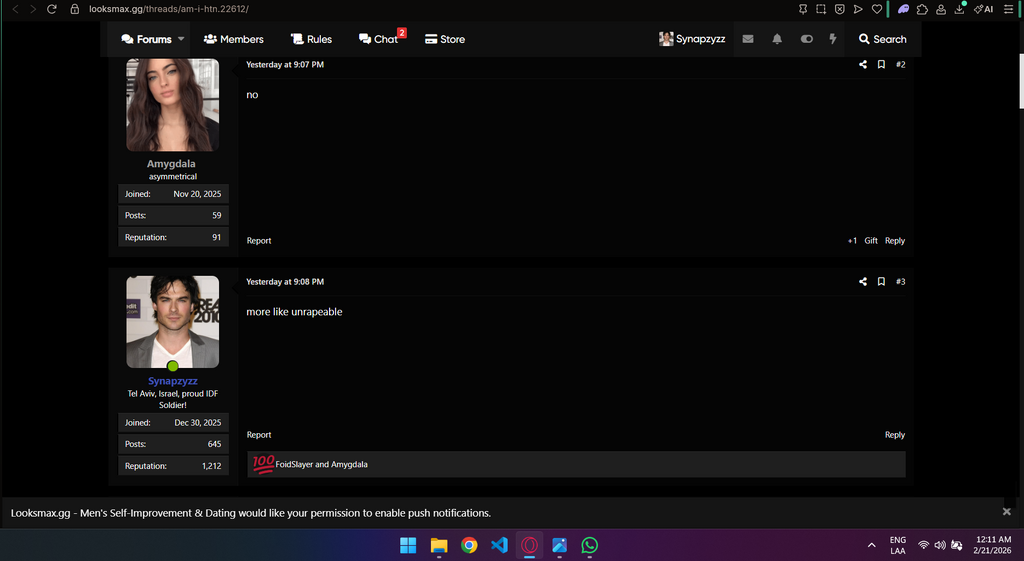Click the +1 button on post #2
The width and height of the screenshot is (1024, 561).
(852, 241)
